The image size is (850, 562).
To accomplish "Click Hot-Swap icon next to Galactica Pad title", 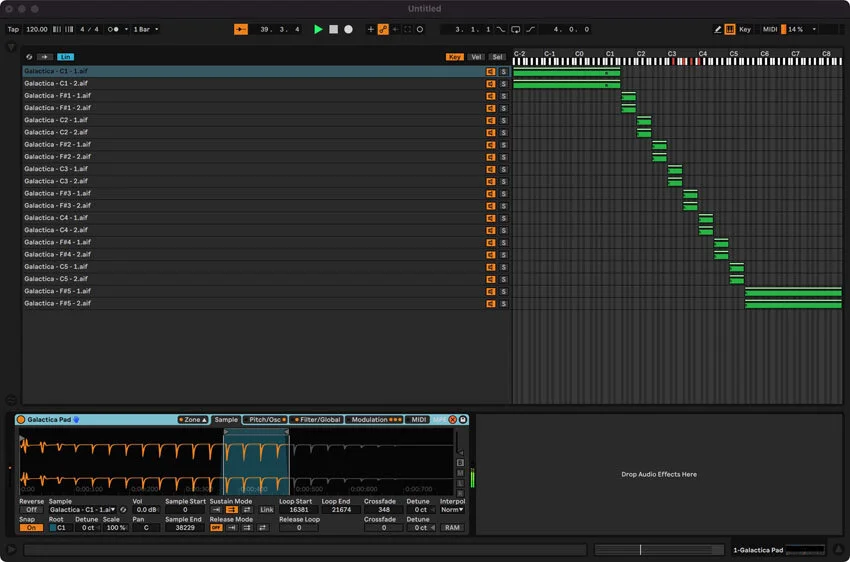I will [76, 419].
